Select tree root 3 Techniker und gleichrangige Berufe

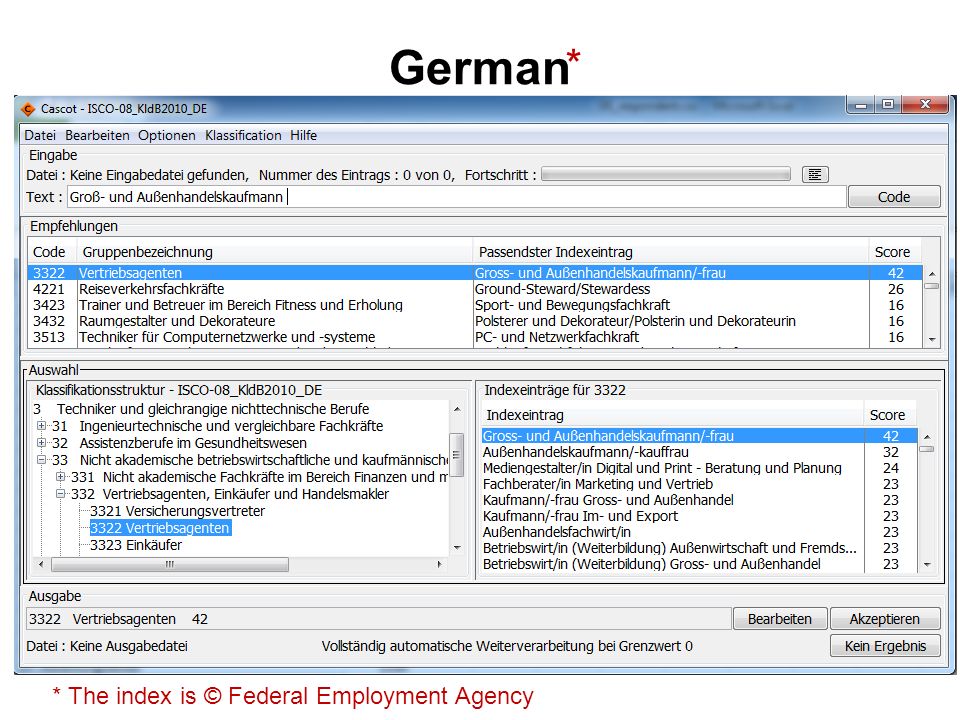[201, 409]
